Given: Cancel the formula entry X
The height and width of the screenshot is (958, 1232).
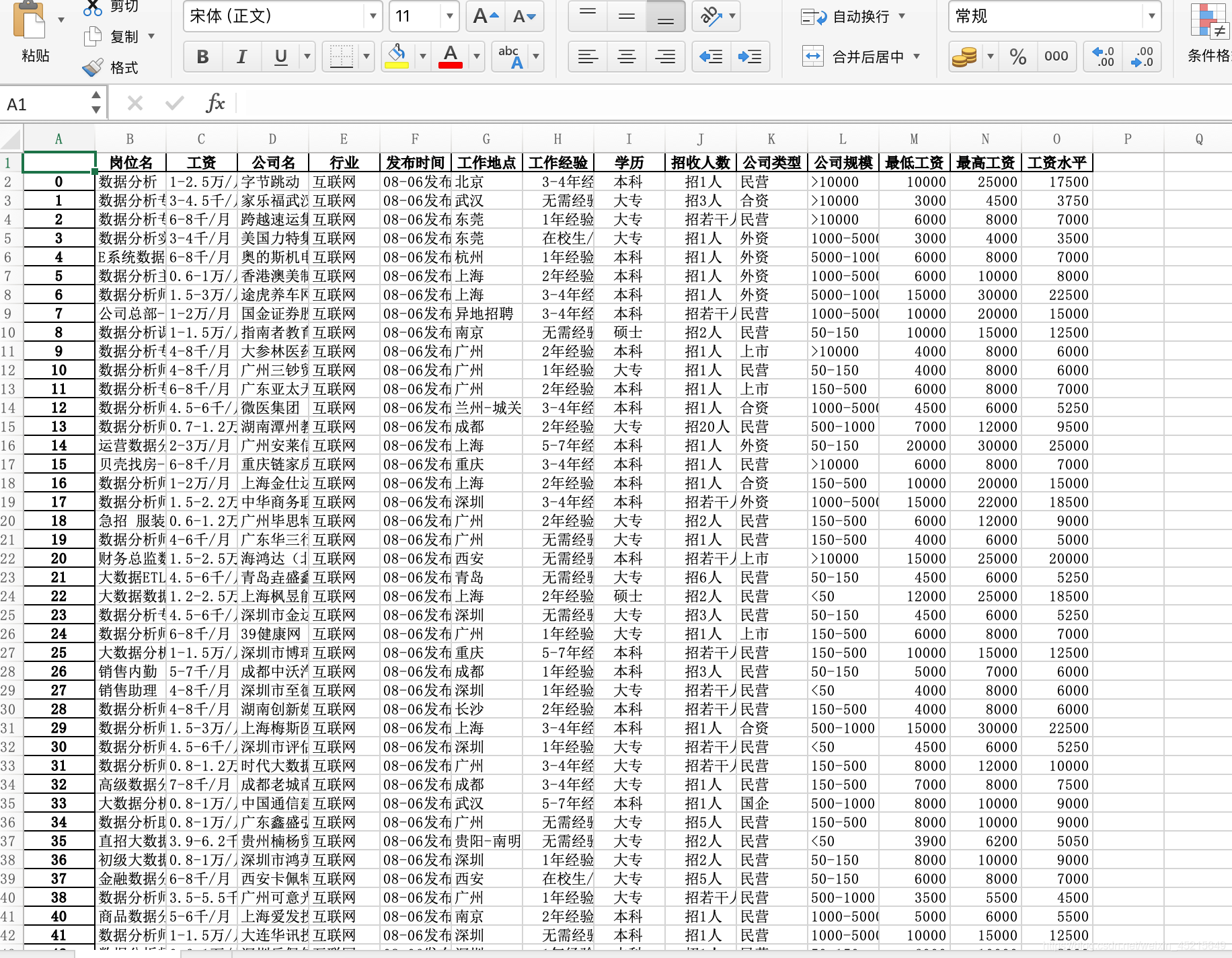Looking at the screenshot, I should click(x=135, y=103).
